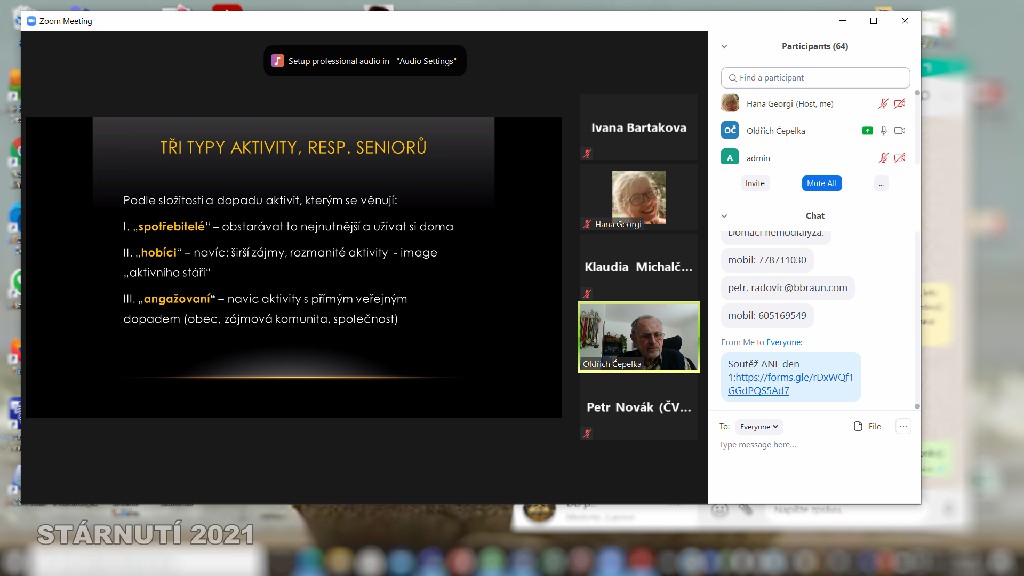Click the music note professional audio icon

pyautogui.click(x=278, y=61)
